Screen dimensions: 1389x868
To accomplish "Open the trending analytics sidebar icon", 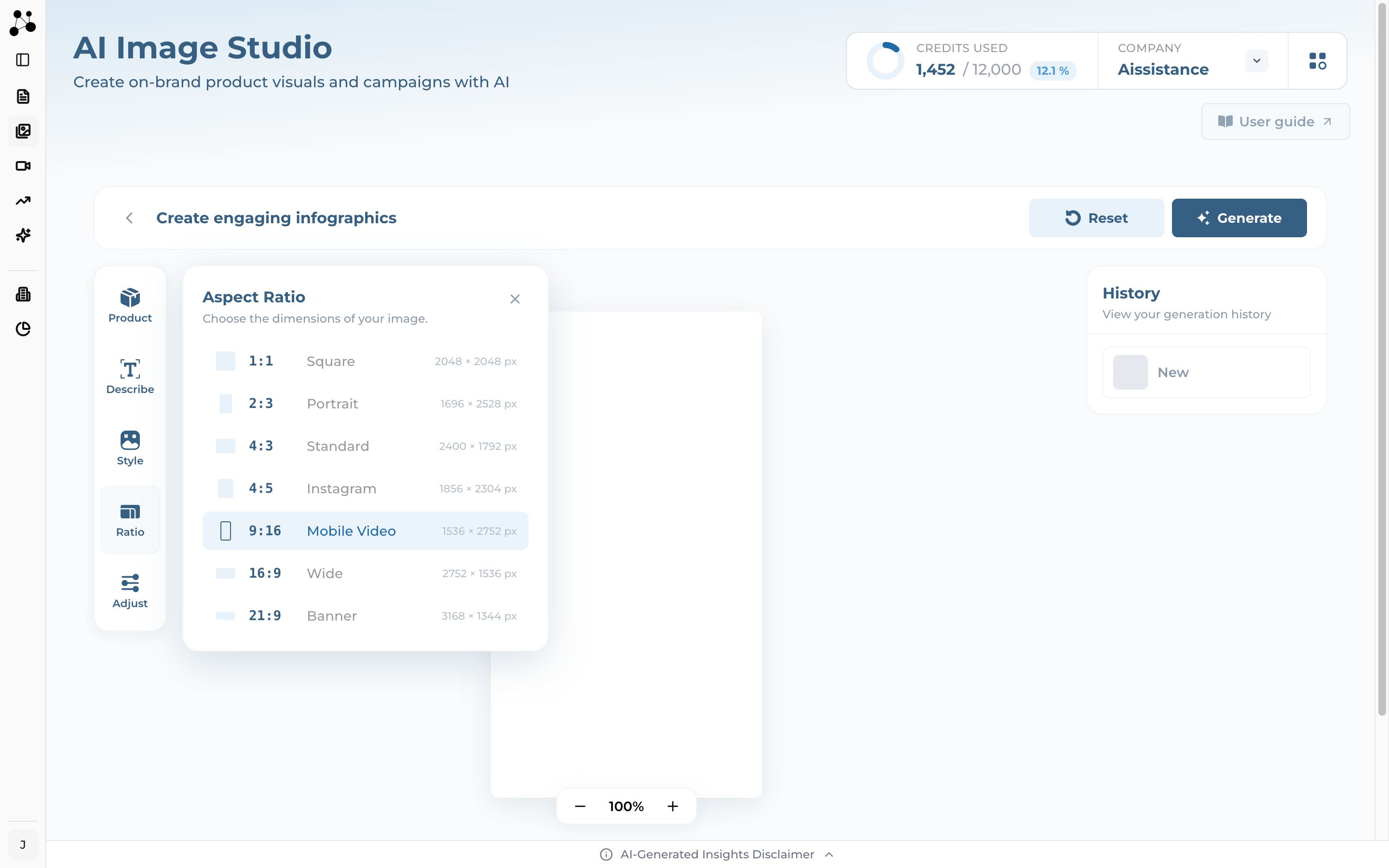I will coord(23,200).
